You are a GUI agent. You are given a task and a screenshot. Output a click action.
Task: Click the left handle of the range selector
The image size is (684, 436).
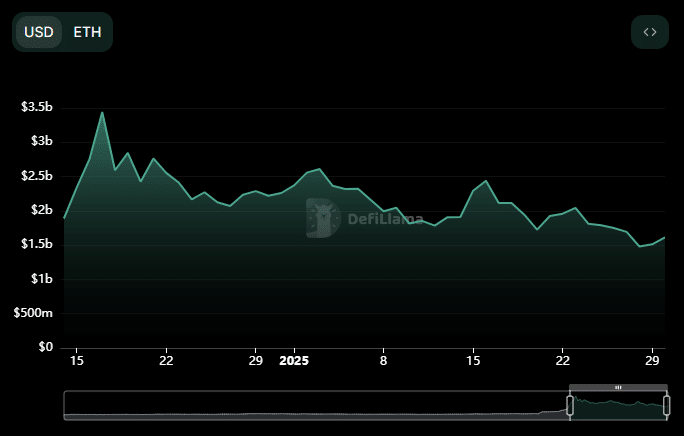[x=570, y=405]
